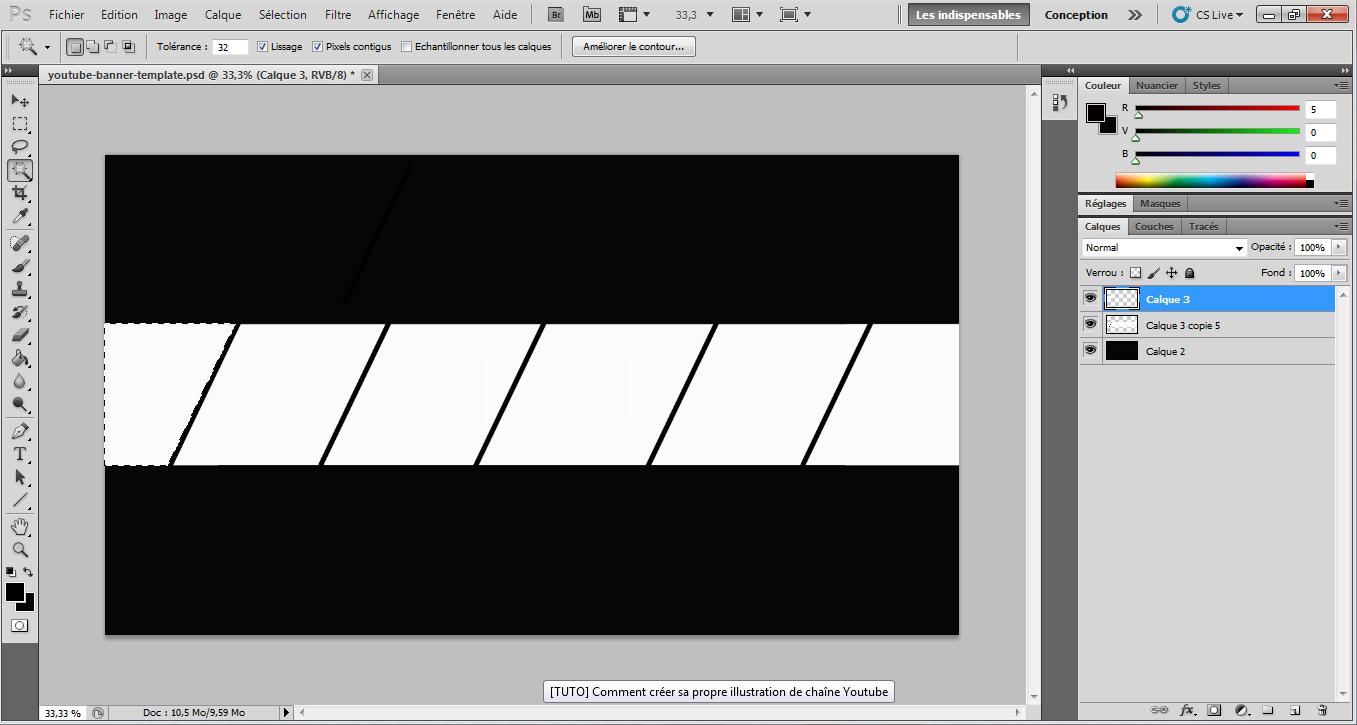Open the Normal blend mode dropdown
Image resolution: width=1357 pixels, height=725 pixels.
click(x=1163, y=247)
